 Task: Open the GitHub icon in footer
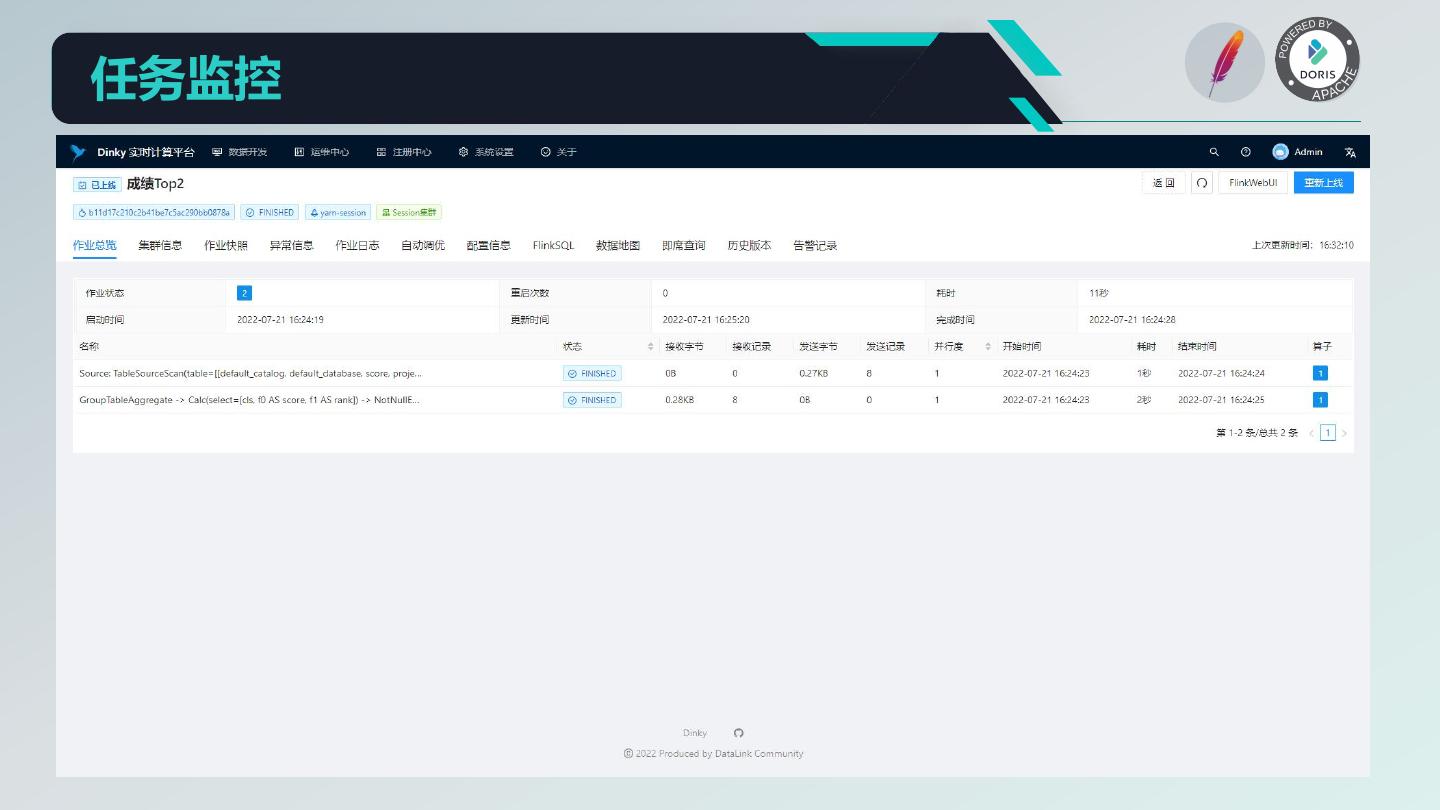[739, 733]
